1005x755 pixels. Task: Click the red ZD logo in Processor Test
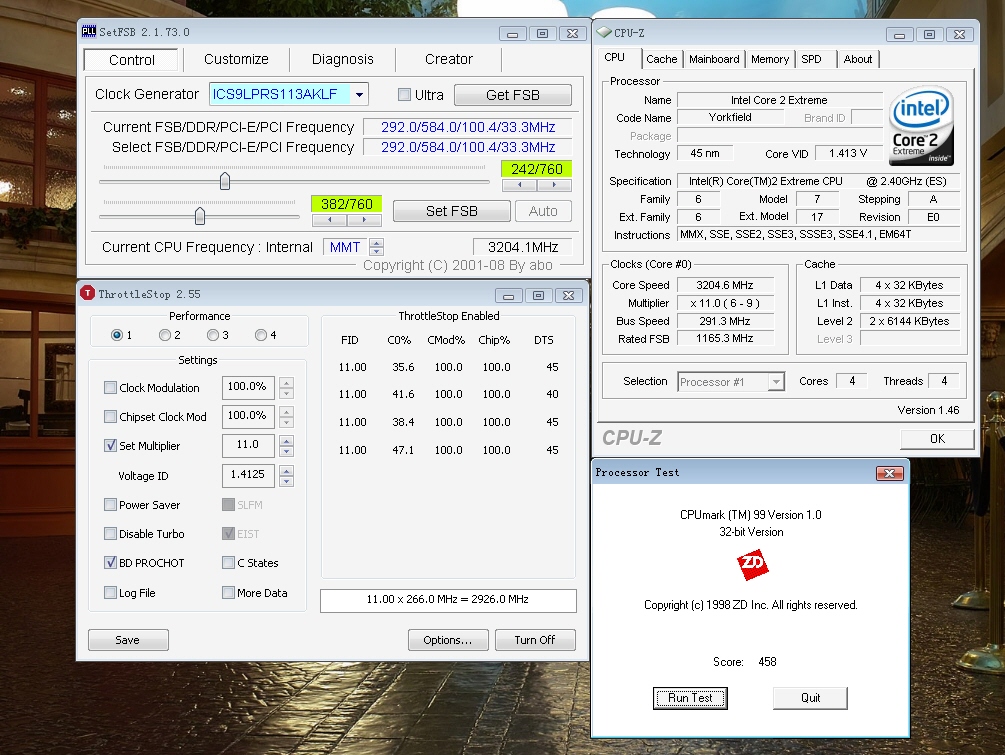pos(752,565)
